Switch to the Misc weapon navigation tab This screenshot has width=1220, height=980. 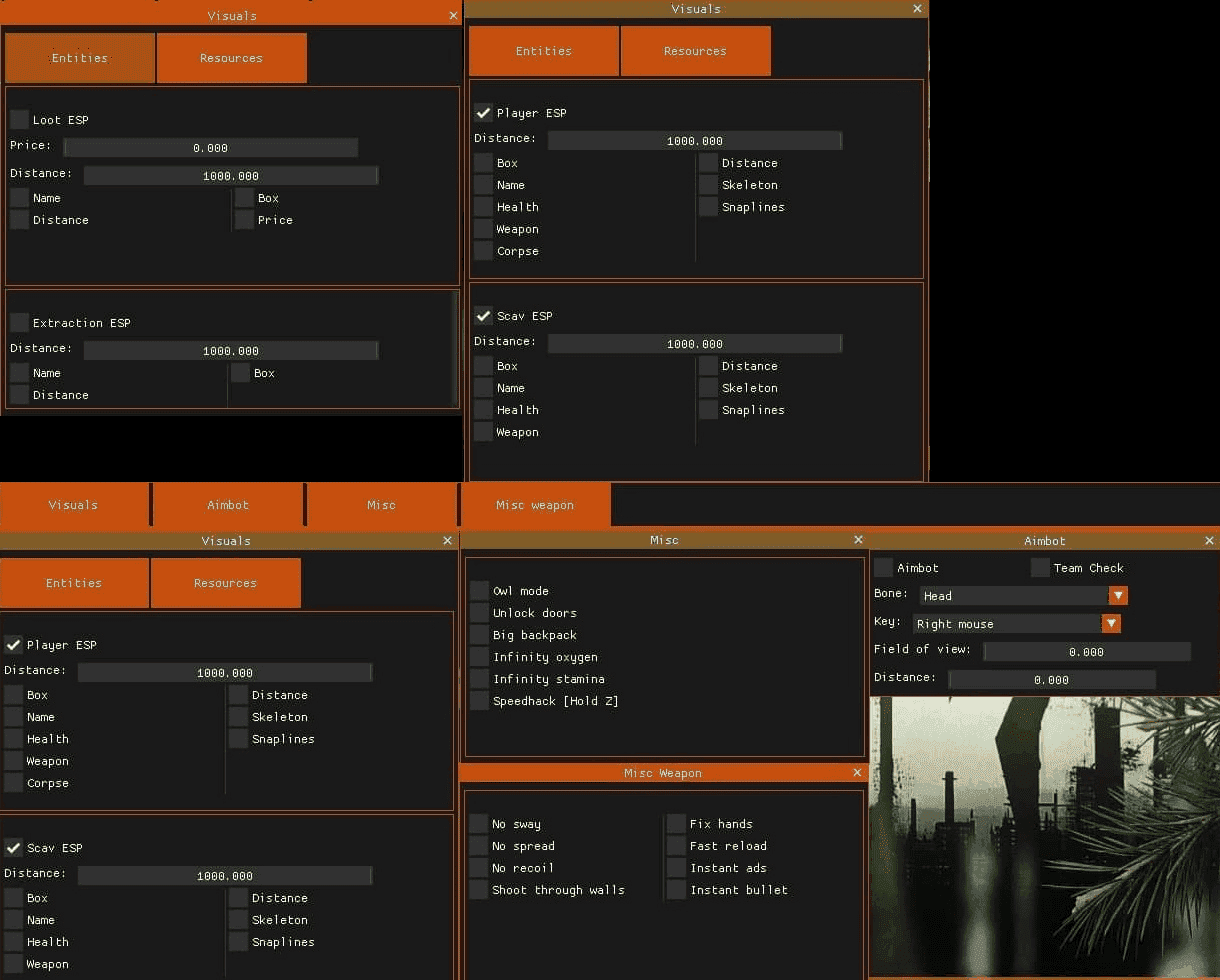[x=535, y=505]
